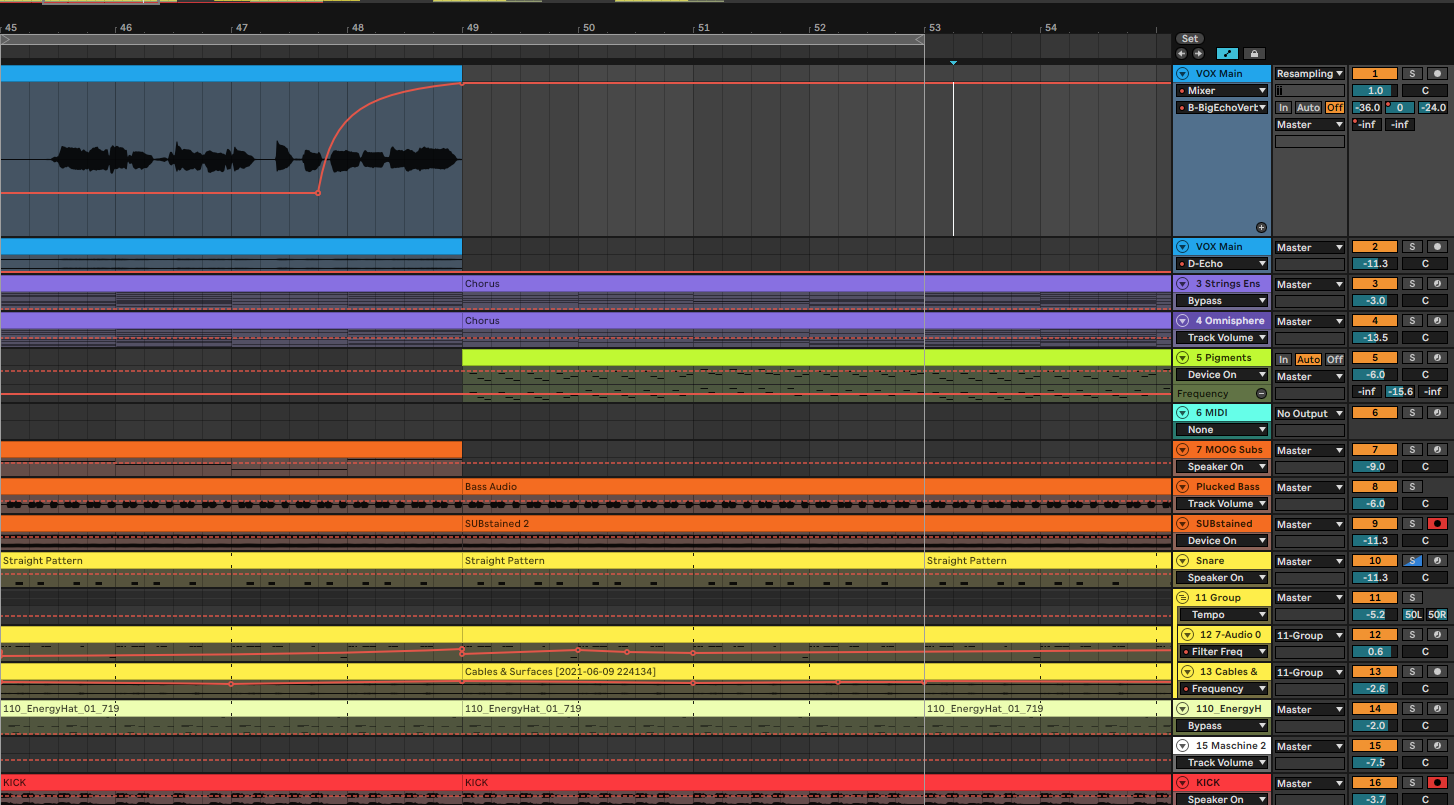Screen dimensions: 1454x805
Task: Jump to next locator arrow
Action: [x=1197, y=54]
